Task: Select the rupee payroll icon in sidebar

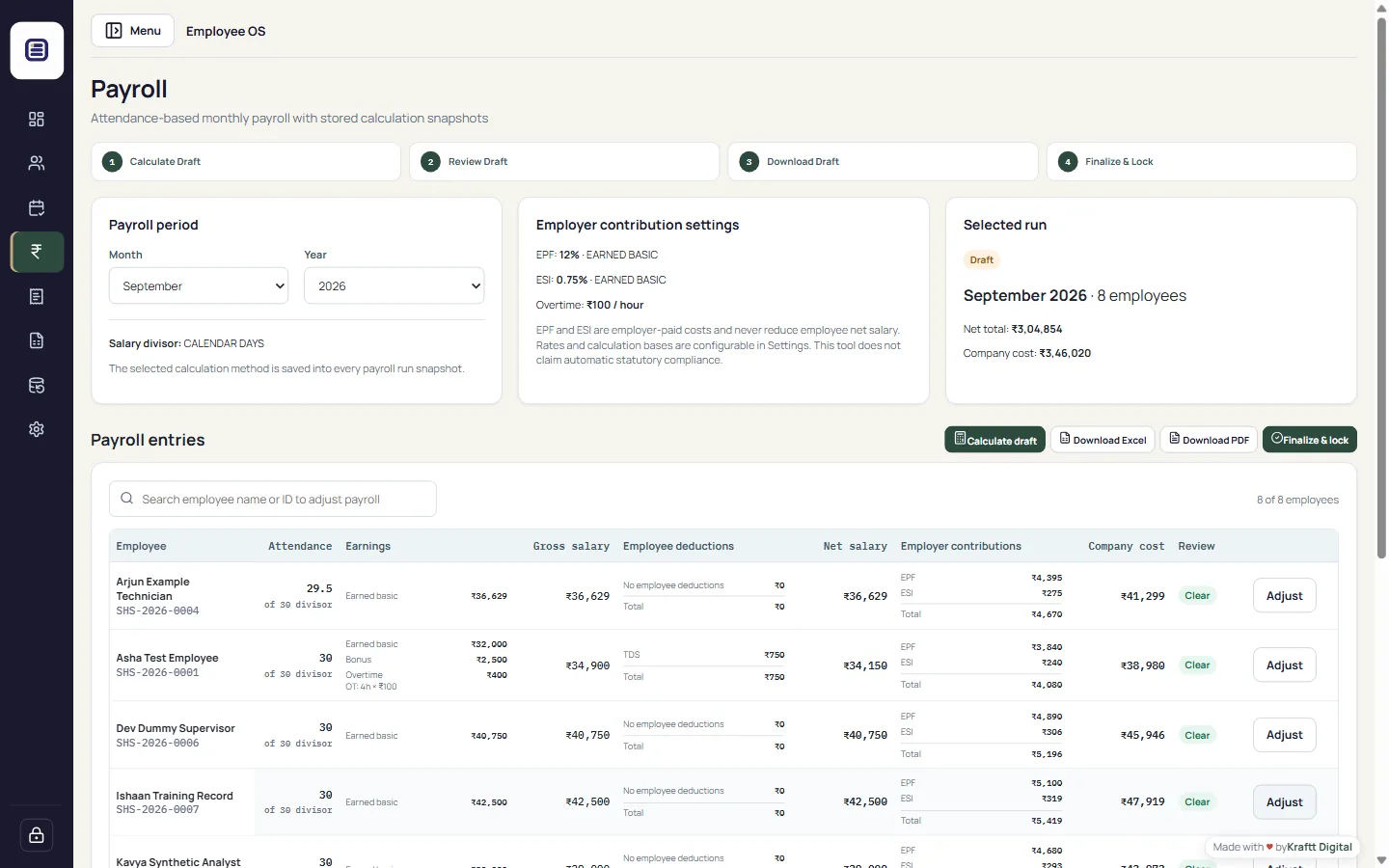Action: 37,252
